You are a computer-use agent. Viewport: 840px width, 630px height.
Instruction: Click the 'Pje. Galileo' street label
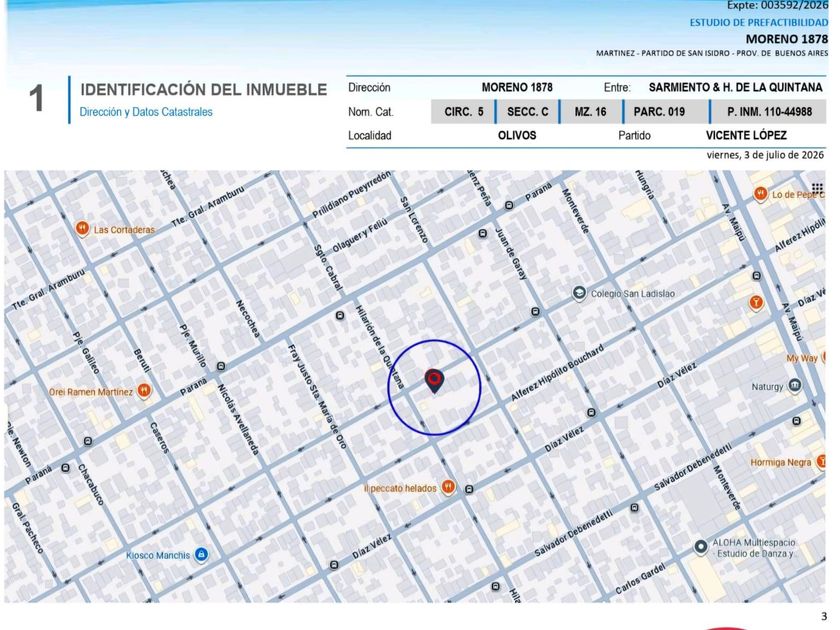coord(86,353)
